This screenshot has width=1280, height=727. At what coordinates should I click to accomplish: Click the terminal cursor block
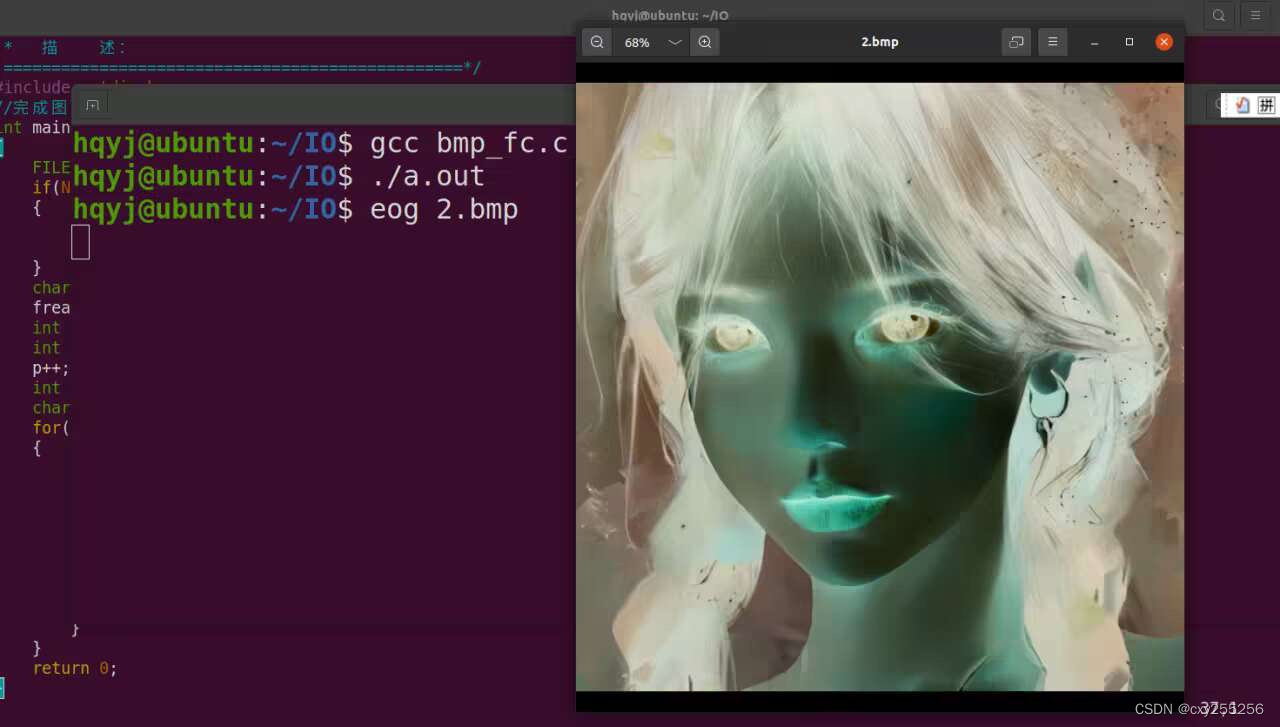click(81, 242)
